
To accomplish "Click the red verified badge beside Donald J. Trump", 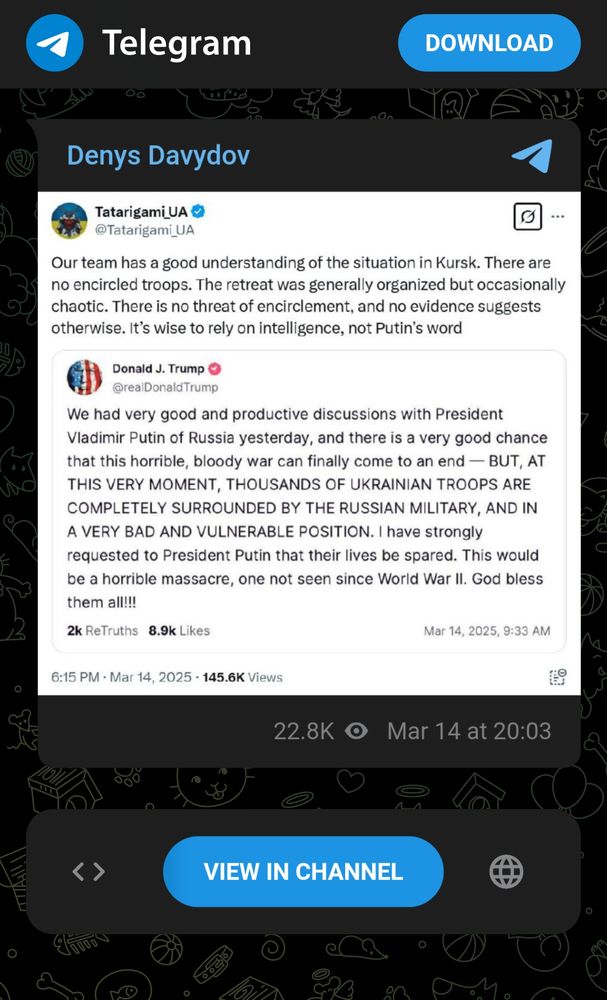I will [216, 369].
